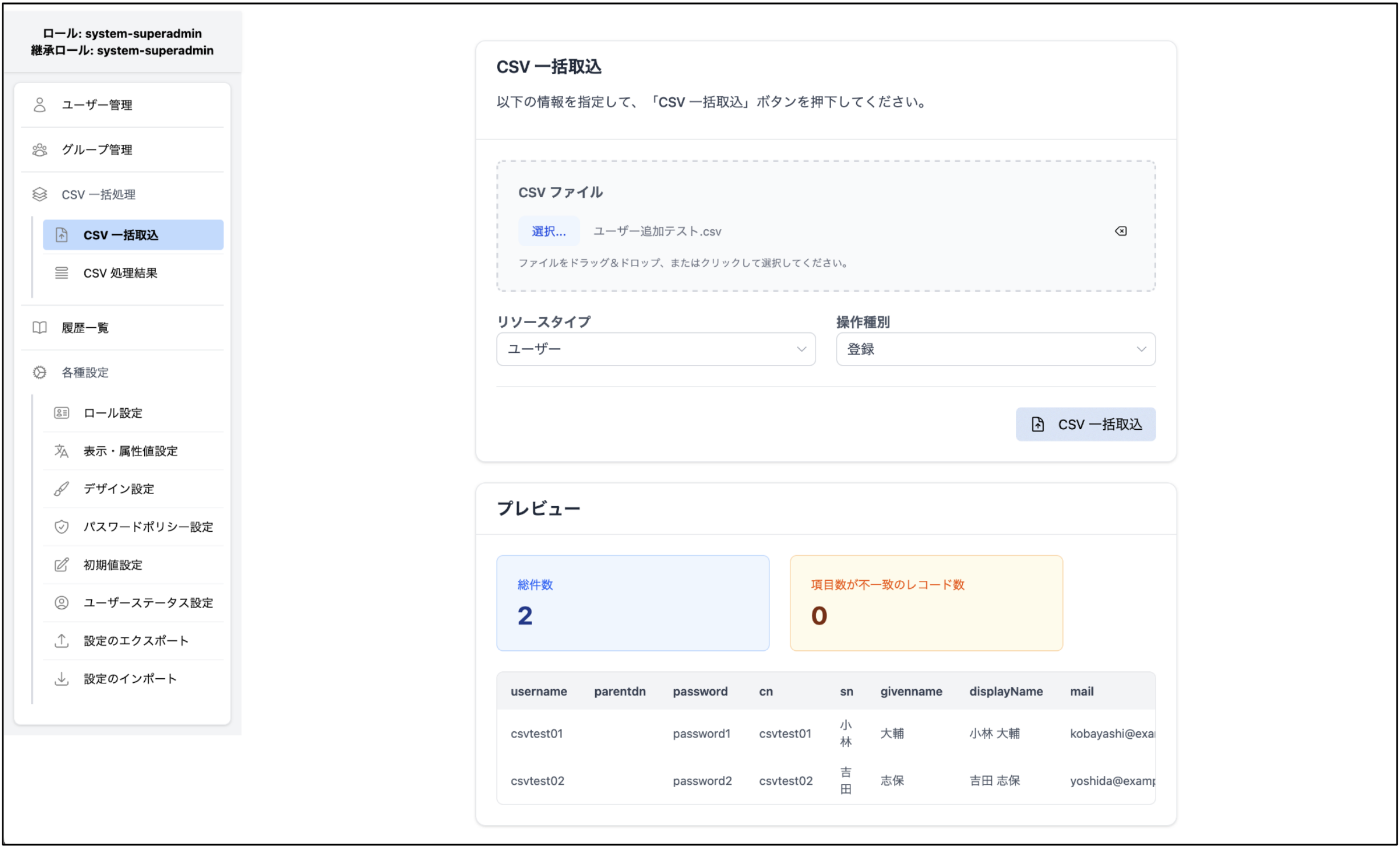Screen dimensions: 1400x847
Task: Click the sn column header
Action: click(x=846, y=691)
